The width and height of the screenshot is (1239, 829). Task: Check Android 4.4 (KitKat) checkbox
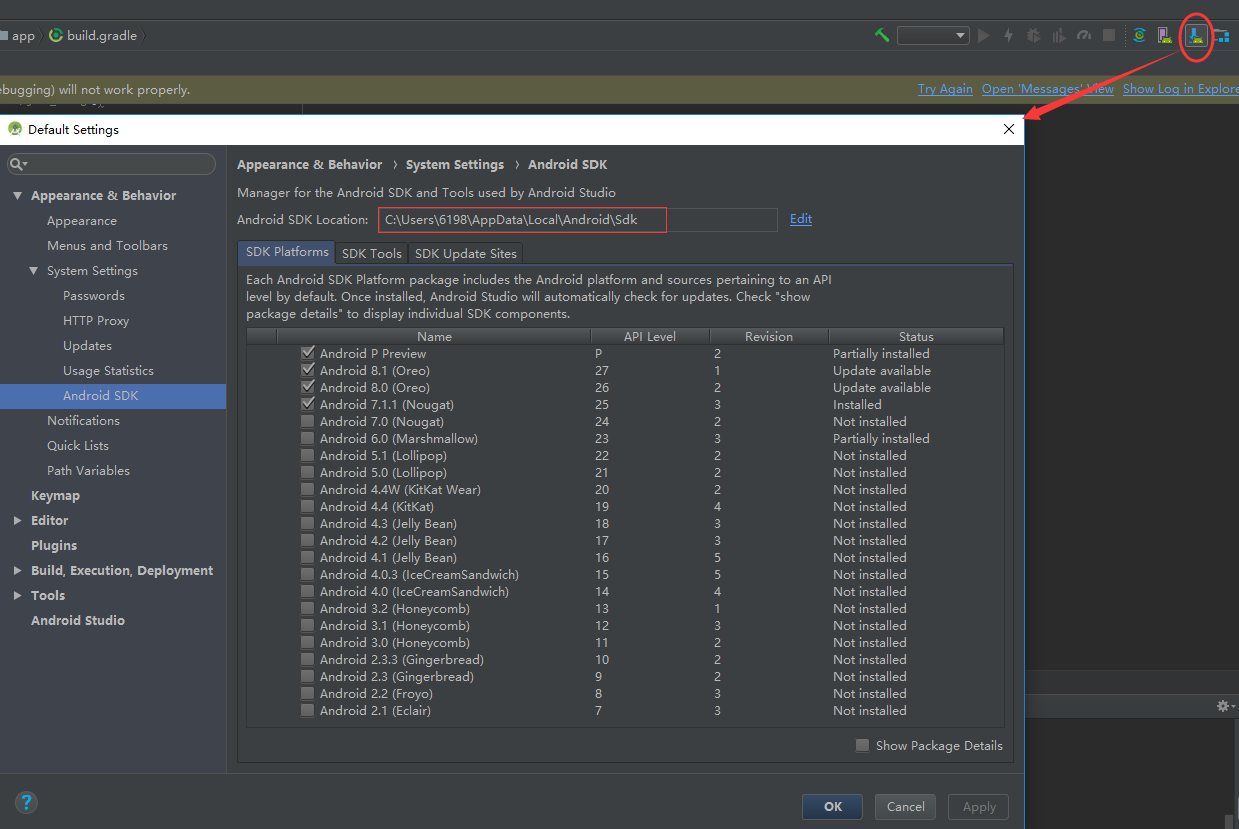coord(308,506)
